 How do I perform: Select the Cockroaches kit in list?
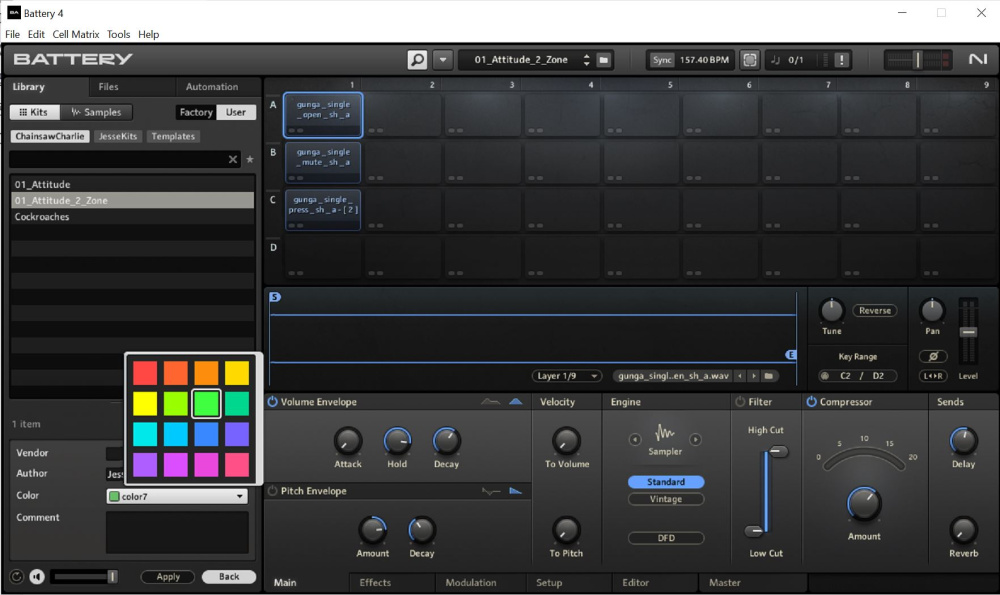point(132,217)
